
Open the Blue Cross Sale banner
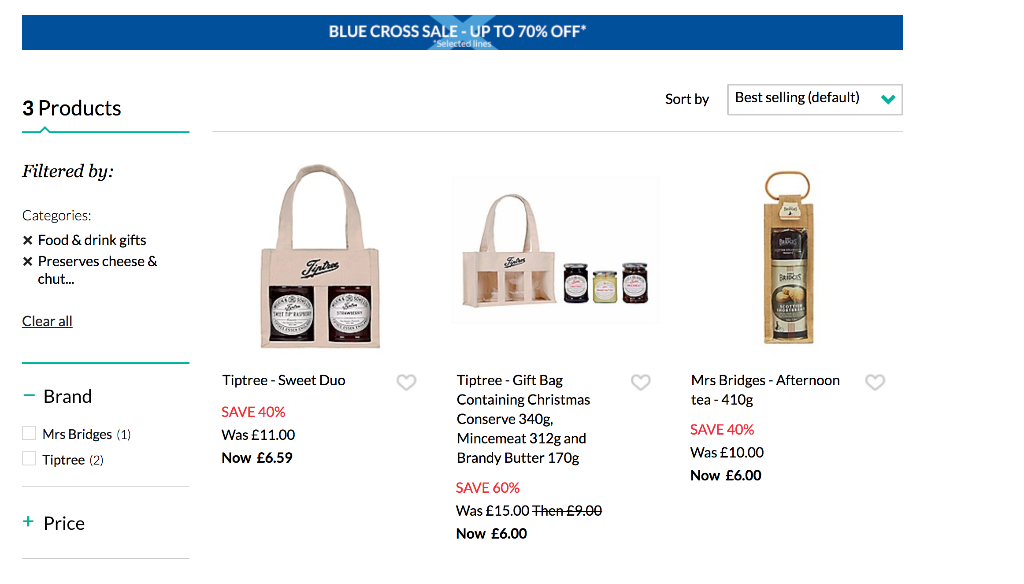pyautogui.click(x=462, y=33)
